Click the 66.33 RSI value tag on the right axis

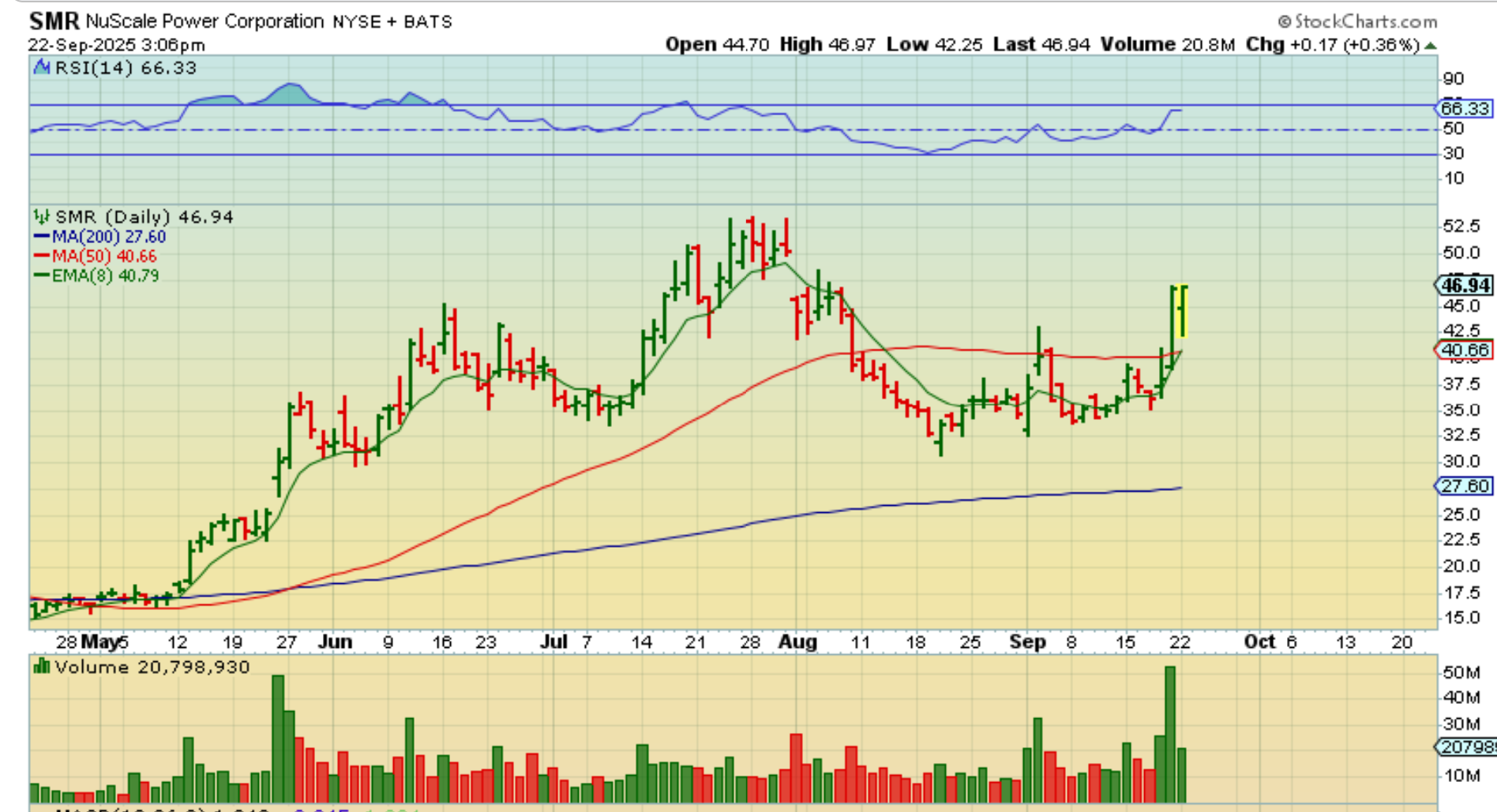click(1465, 108)
